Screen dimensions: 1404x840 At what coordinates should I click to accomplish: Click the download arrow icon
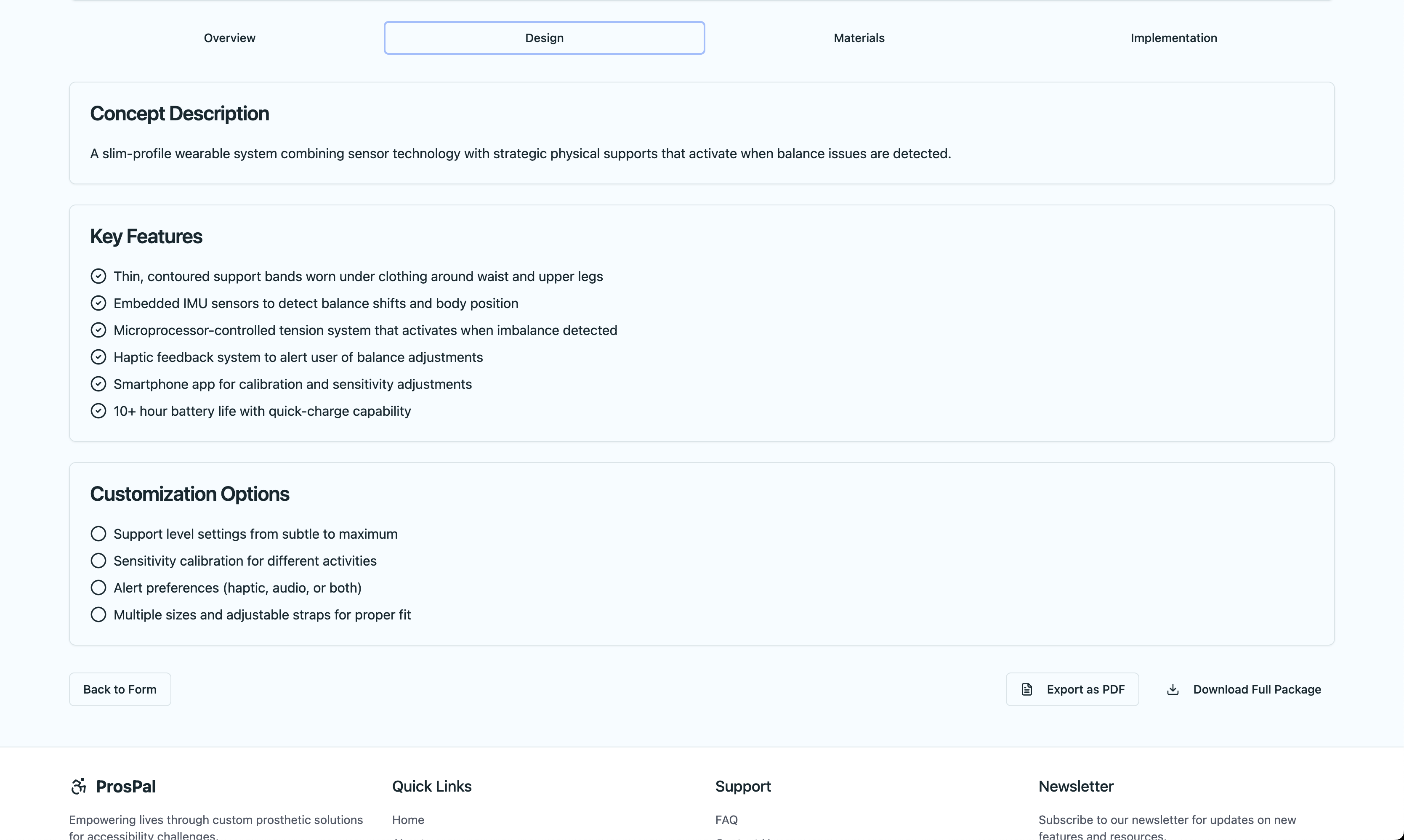pyautogui.click(x=1173, y=689)
